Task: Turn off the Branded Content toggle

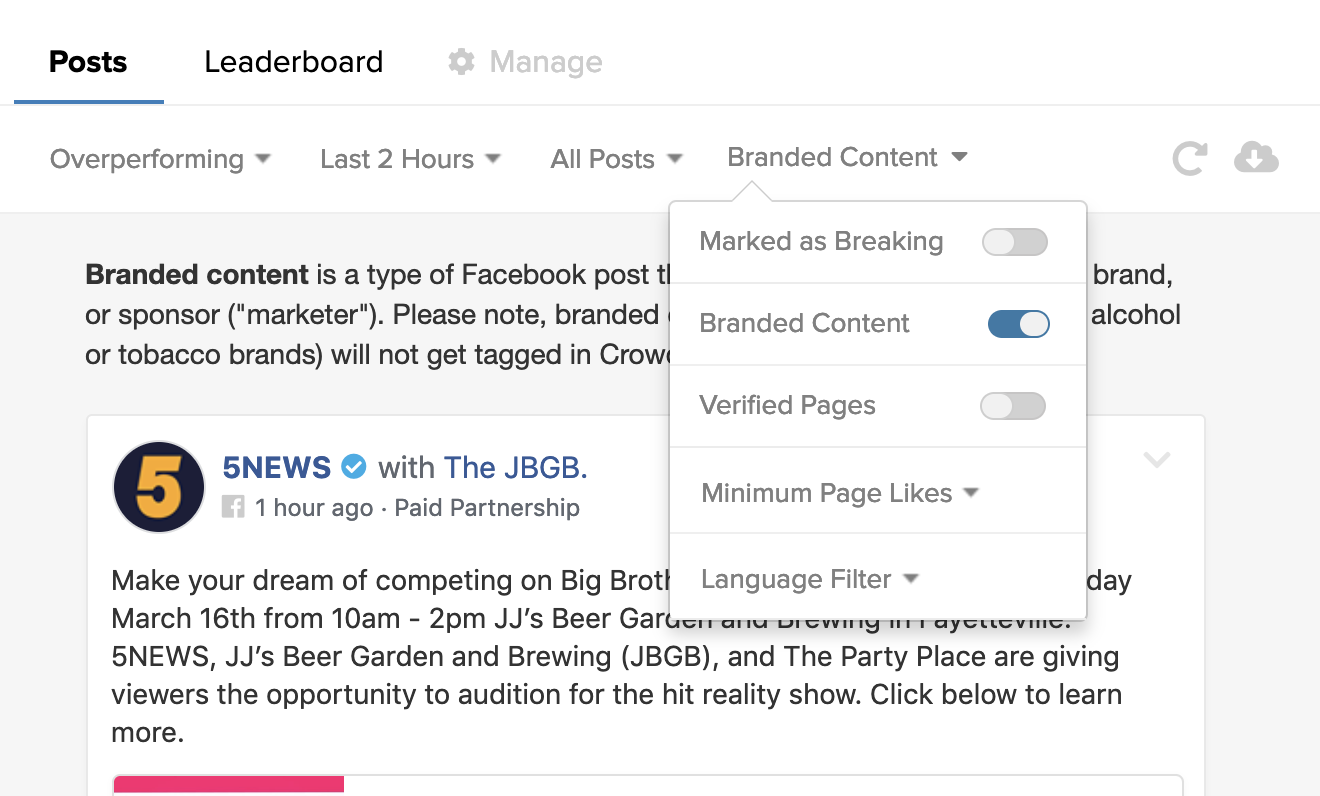Action: (x=1018, y=324)
